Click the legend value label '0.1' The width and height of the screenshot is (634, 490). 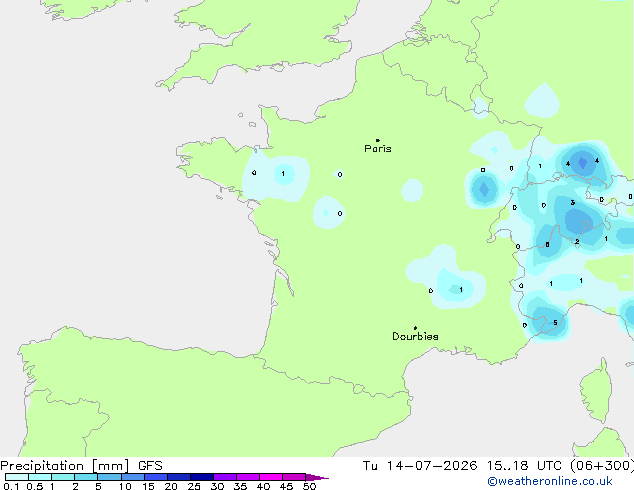[x=11, y=486]
